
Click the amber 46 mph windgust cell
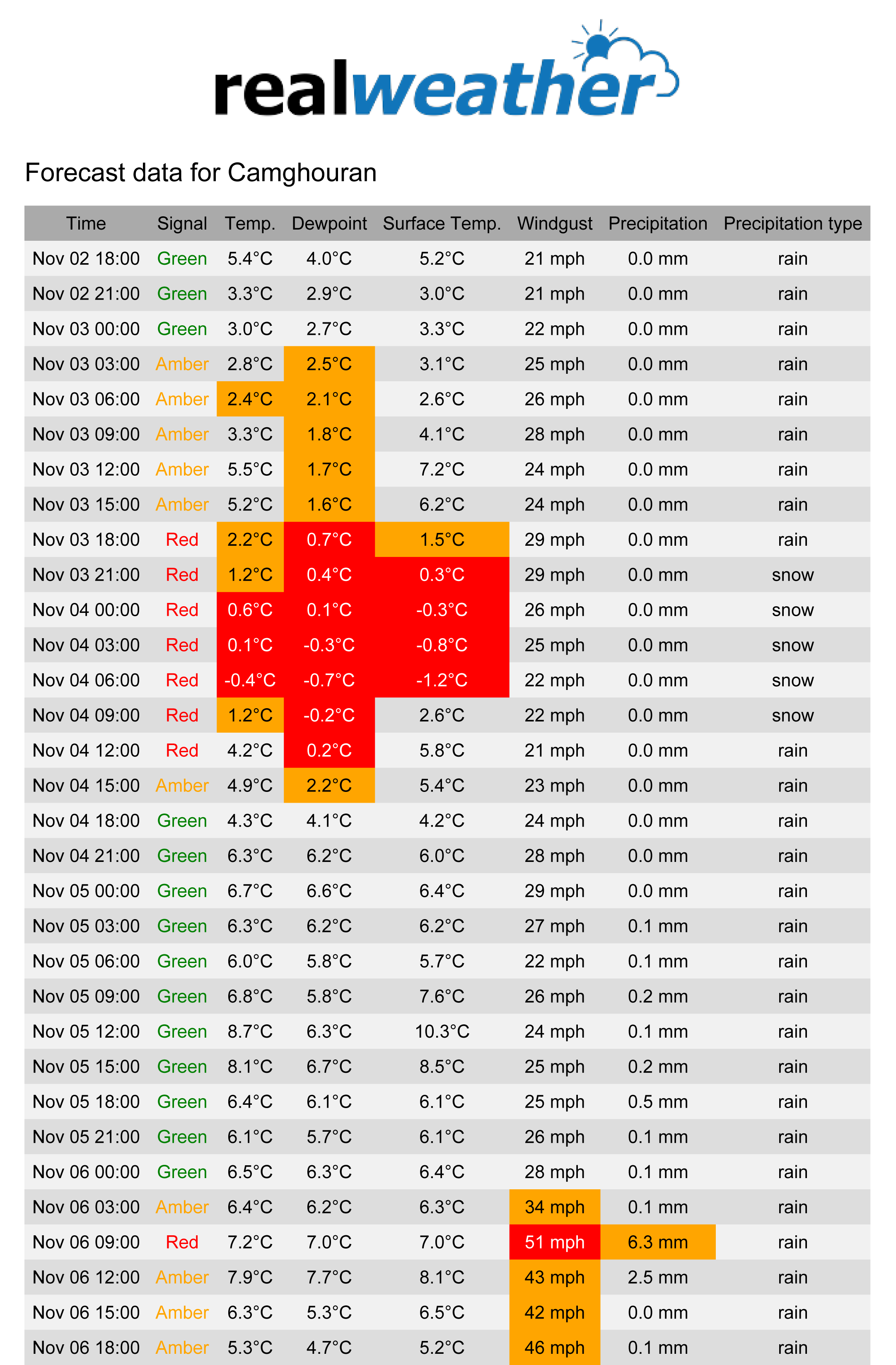(x=555, y=1347)
